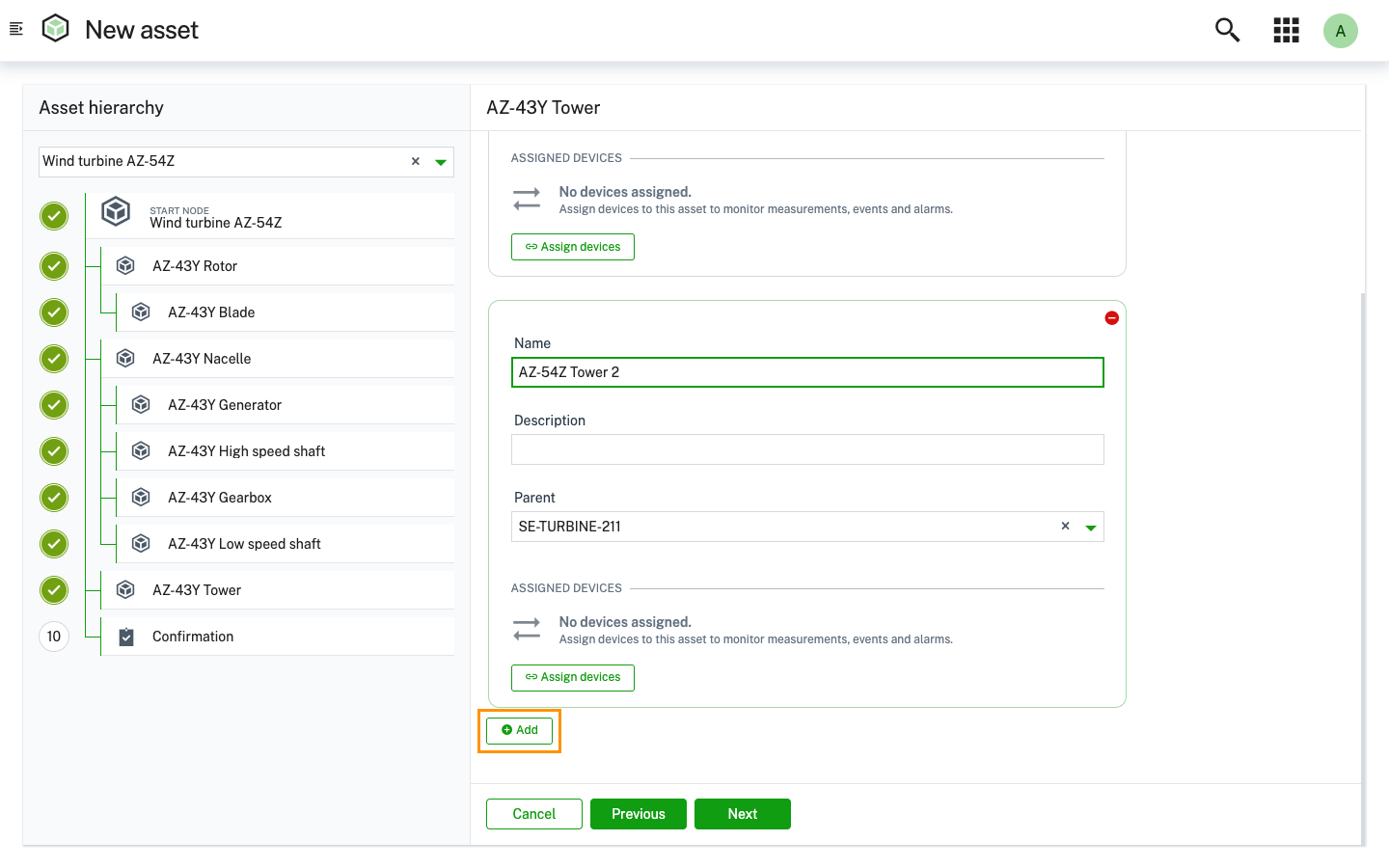Viewport: 1389px width, 868px height.
Task: Expand the Wind turbine AZ-54Z hierarchy dropdown
Action: tap(441, 162)
